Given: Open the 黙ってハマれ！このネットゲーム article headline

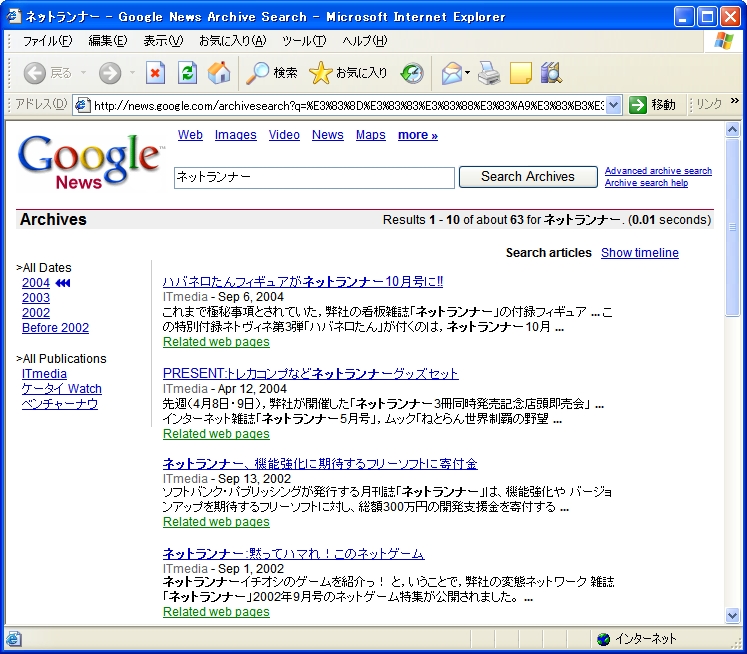Looking at the screenshot, I should (293, 553).
